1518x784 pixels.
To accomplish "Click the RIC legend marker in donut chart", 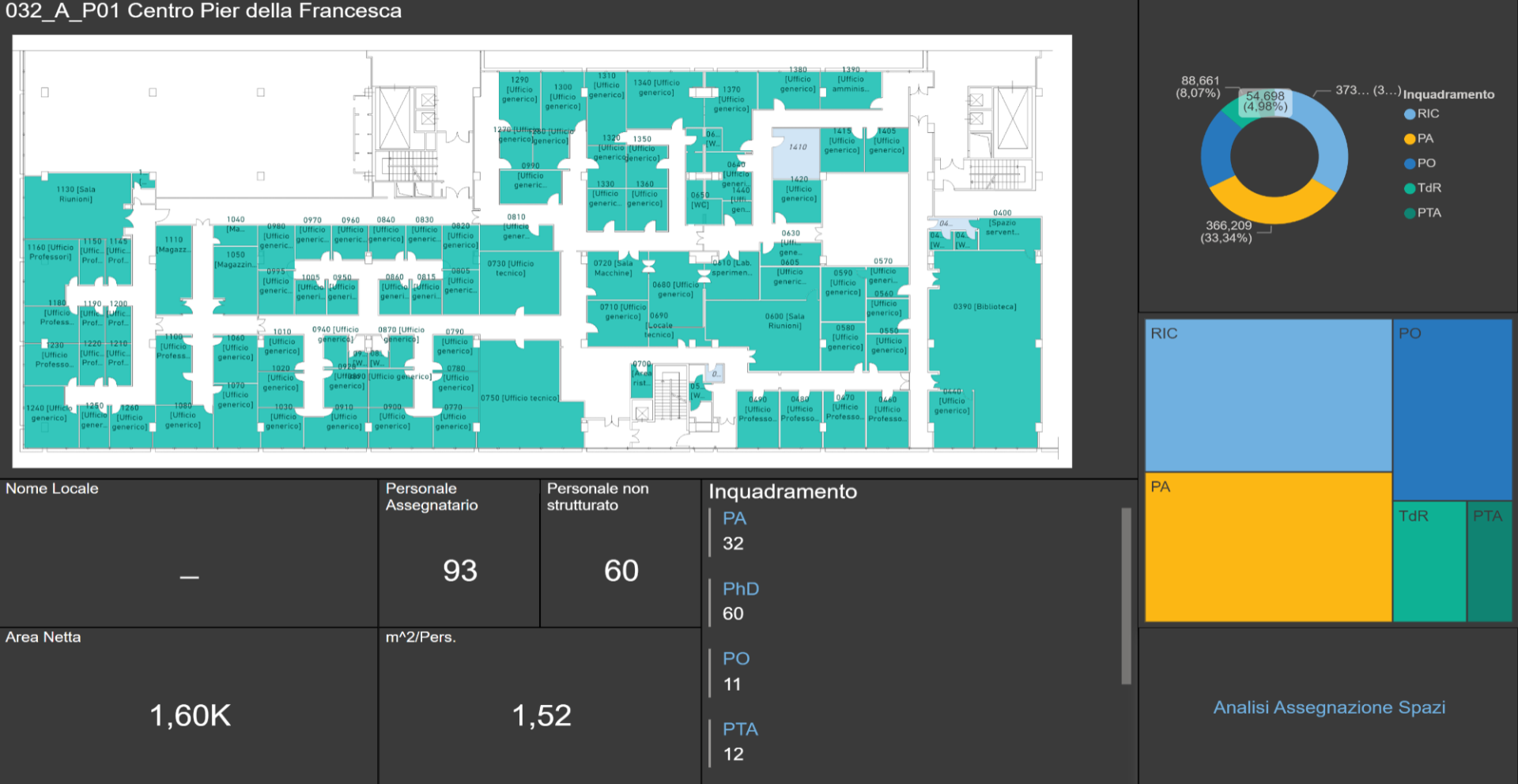I will (x=1409, y=114).
